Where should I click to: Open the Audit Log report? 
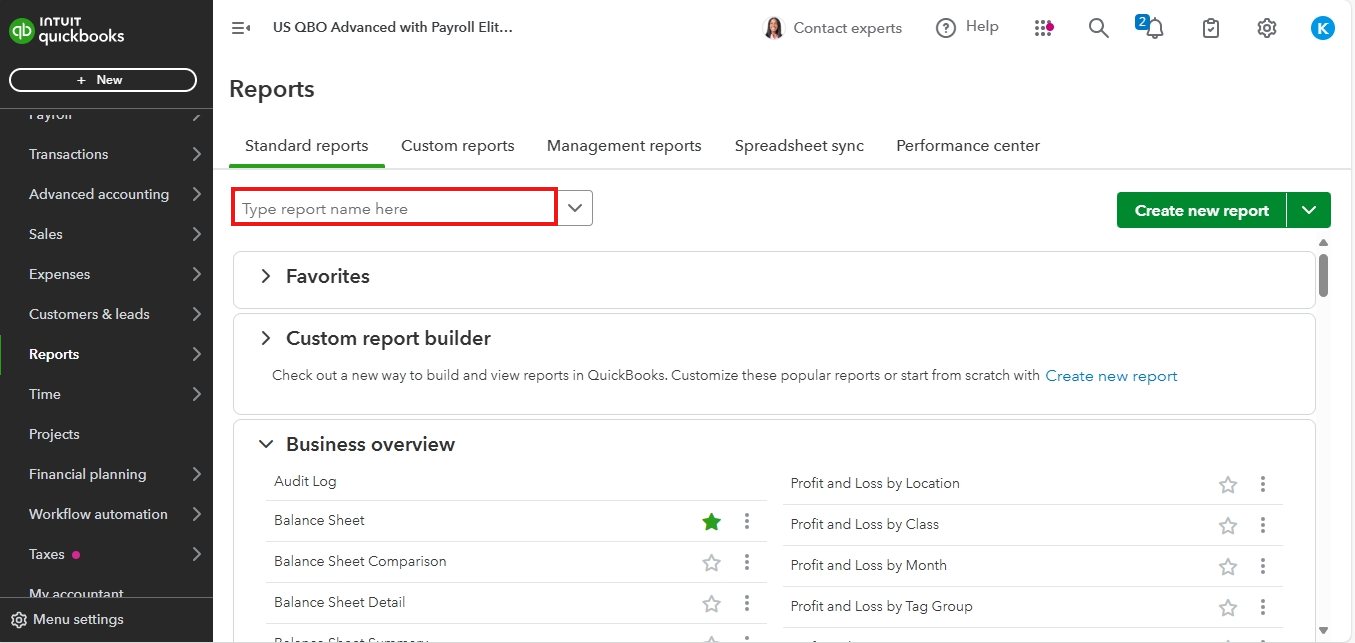(305, 481)
